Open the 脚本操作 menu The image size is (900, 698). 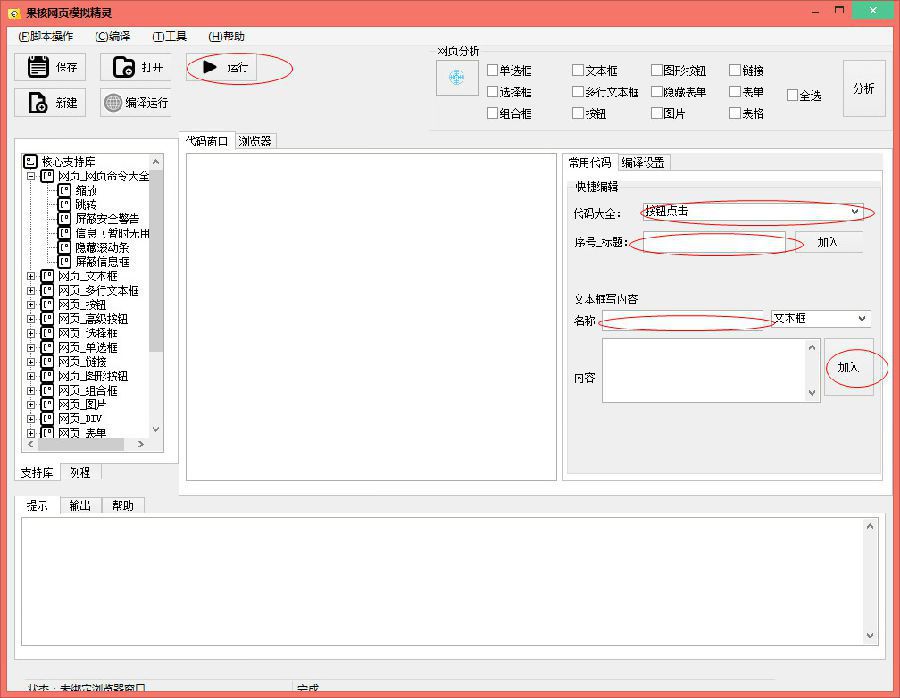46,36
